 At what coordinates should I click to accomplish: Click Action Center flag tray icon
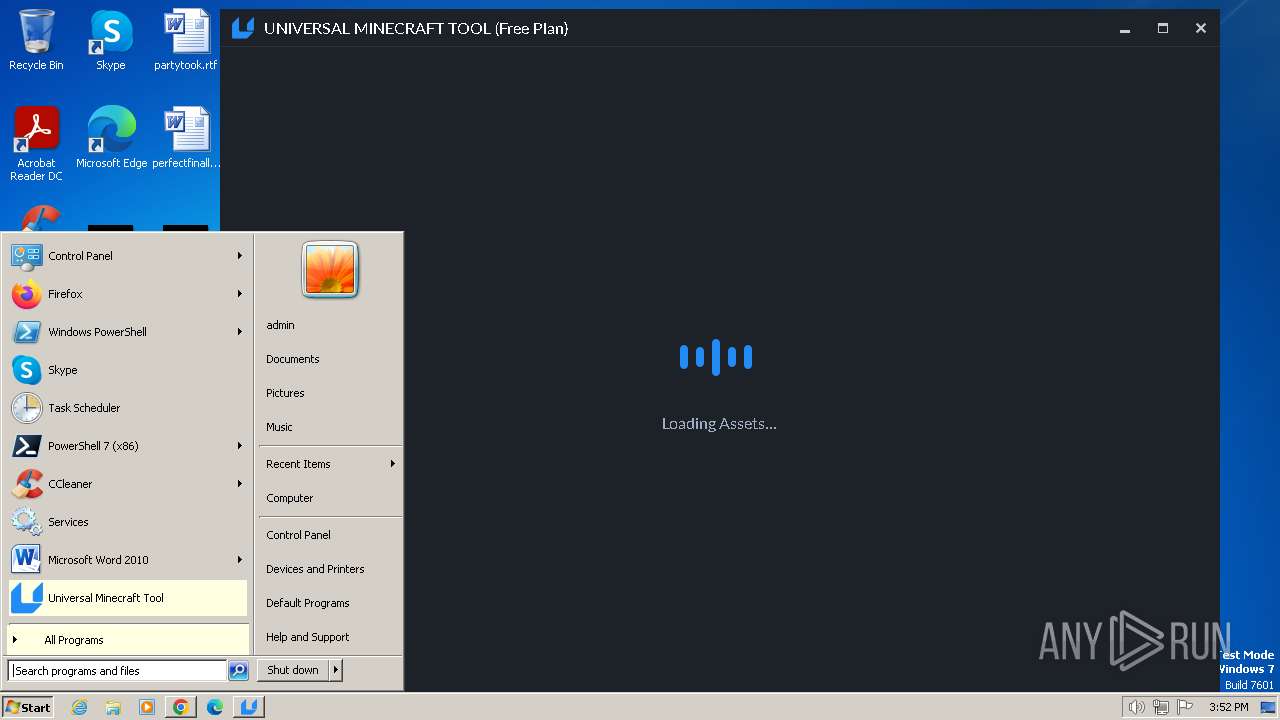click(1185, 707)
